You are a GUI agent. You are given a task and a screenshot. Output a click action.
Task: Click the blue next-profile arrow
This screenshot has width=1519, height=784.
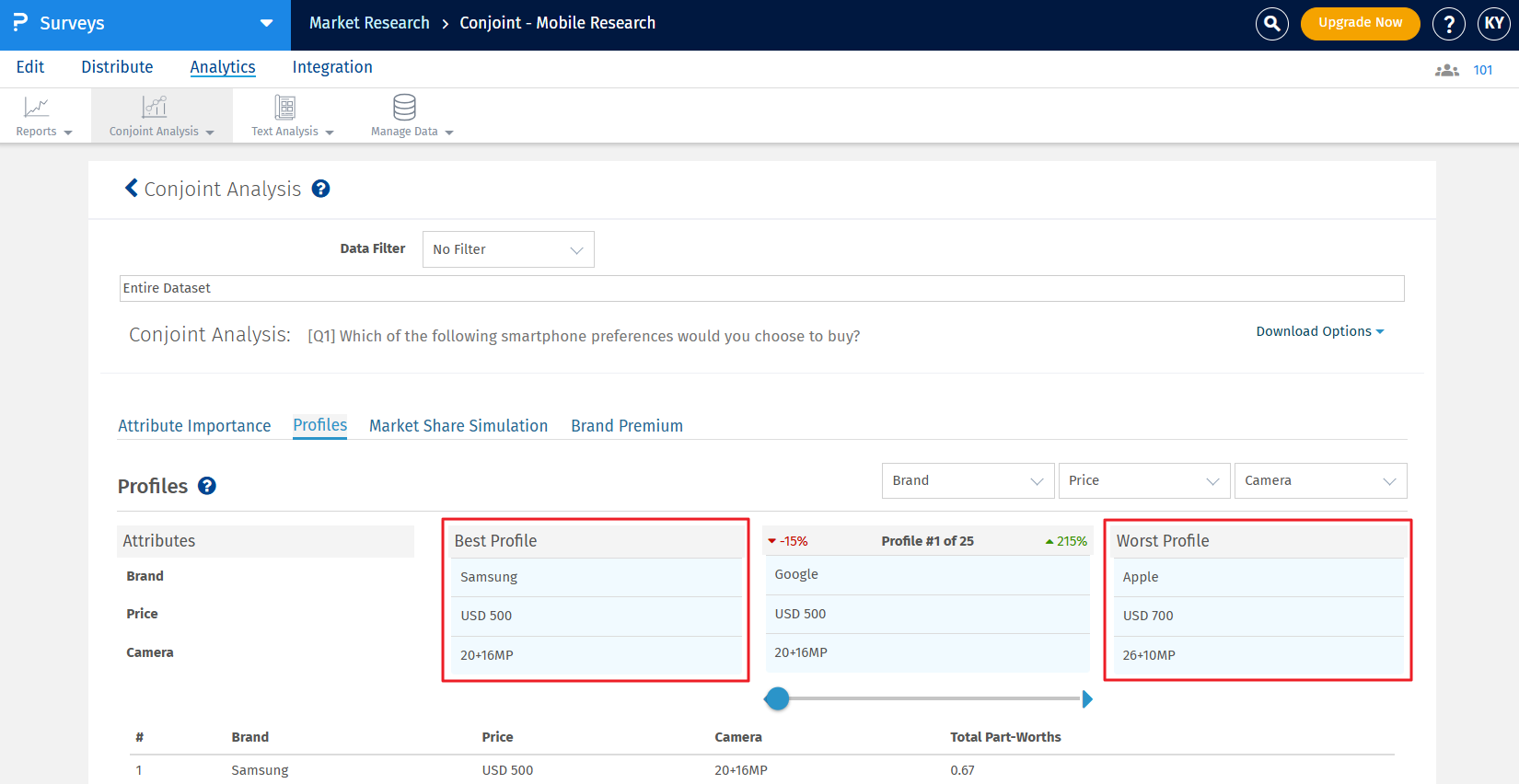[1087, 699]
